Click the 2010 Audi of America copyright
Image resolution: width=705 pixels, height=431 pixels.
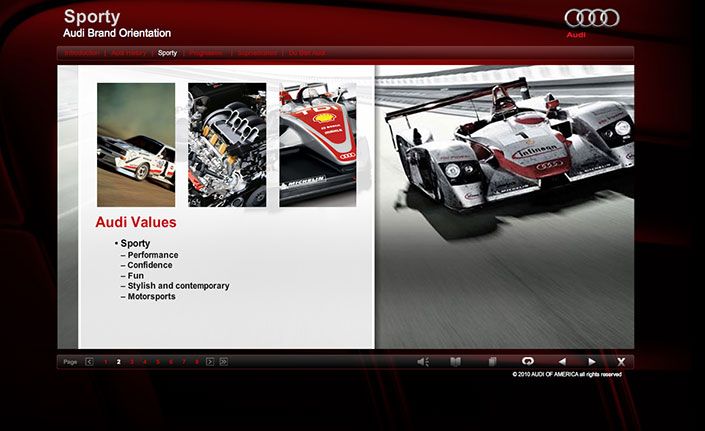pos(567,374)
